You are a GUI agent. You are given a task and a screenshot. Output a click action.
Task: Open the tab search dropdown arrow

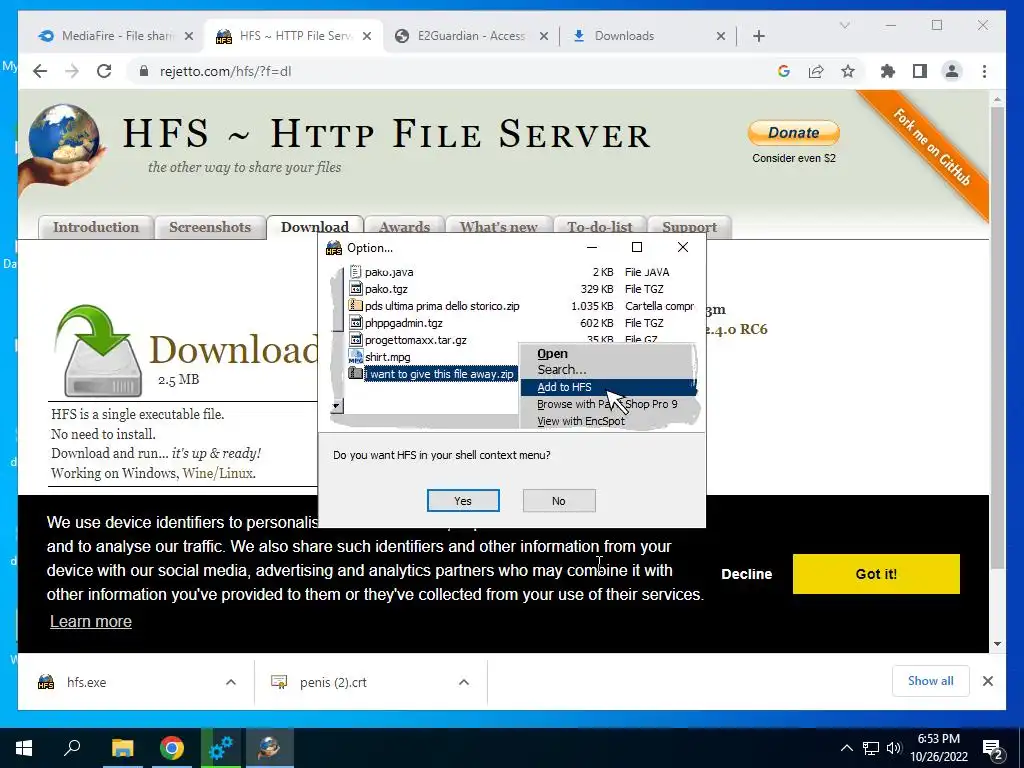[844, 25]
